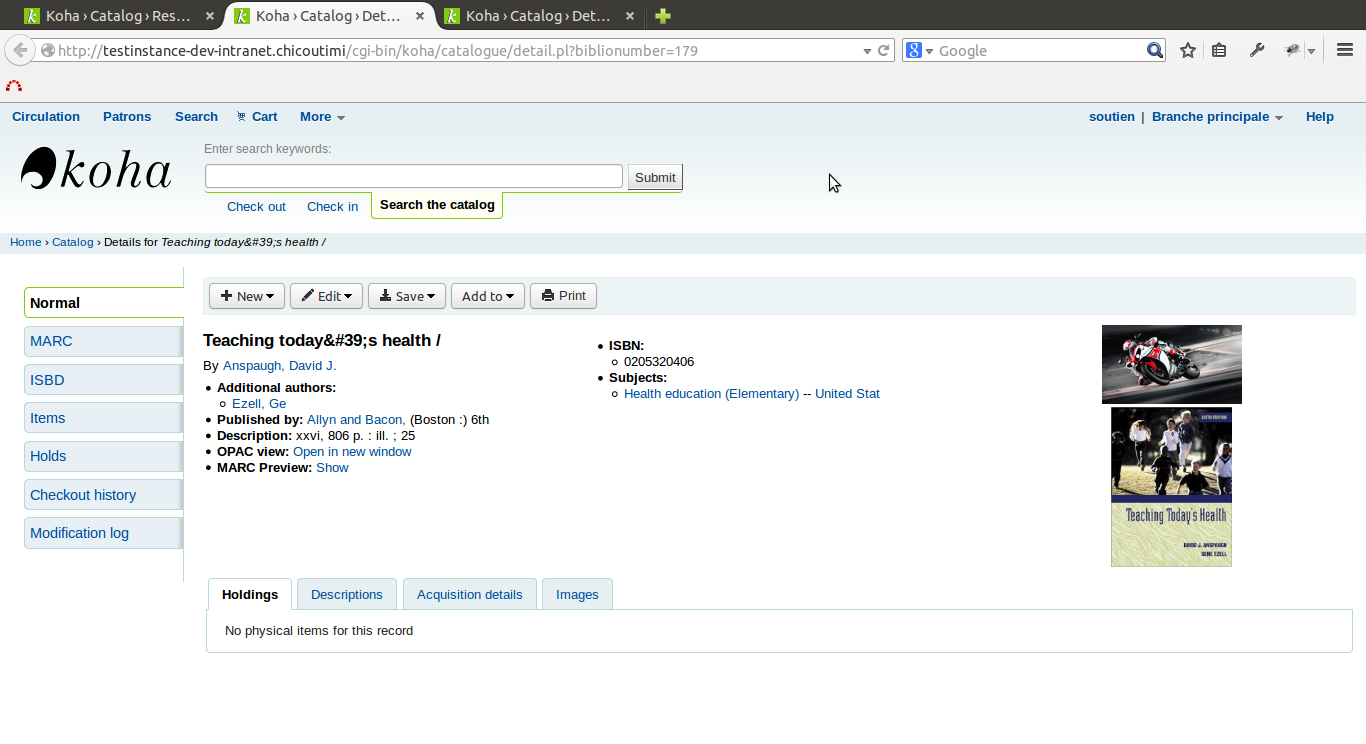The height and width of the screenshot is (744, 1366).
Task: Print the record using the Print button
Action: tap(563, 296)
